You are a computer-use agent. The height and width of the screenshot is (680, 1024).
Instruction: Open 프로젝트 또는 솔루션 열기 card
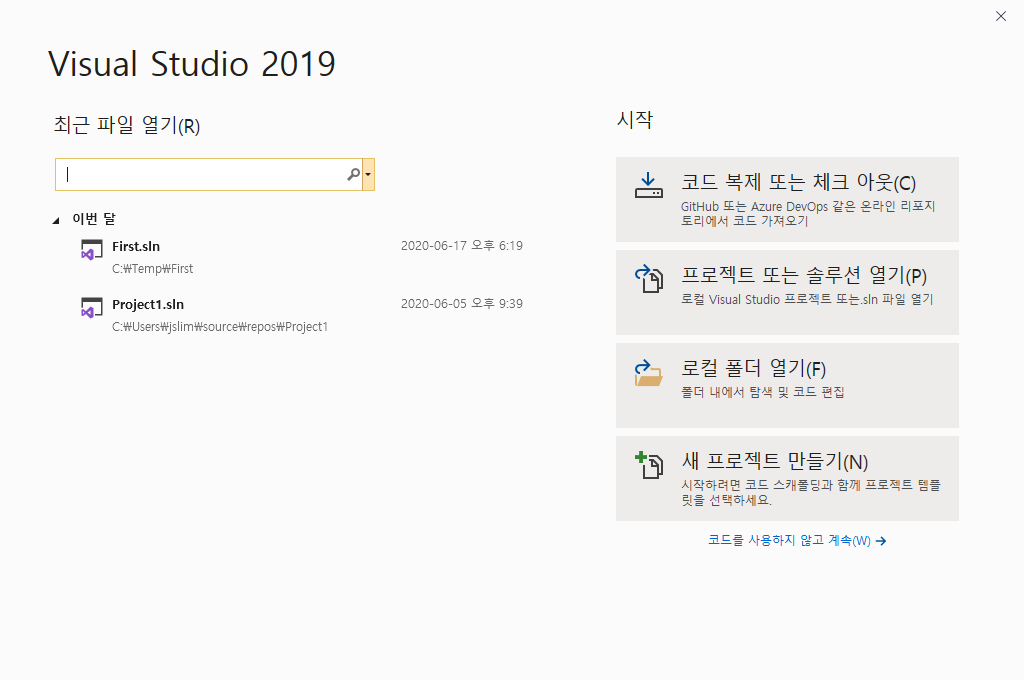(x=787, y=292)
